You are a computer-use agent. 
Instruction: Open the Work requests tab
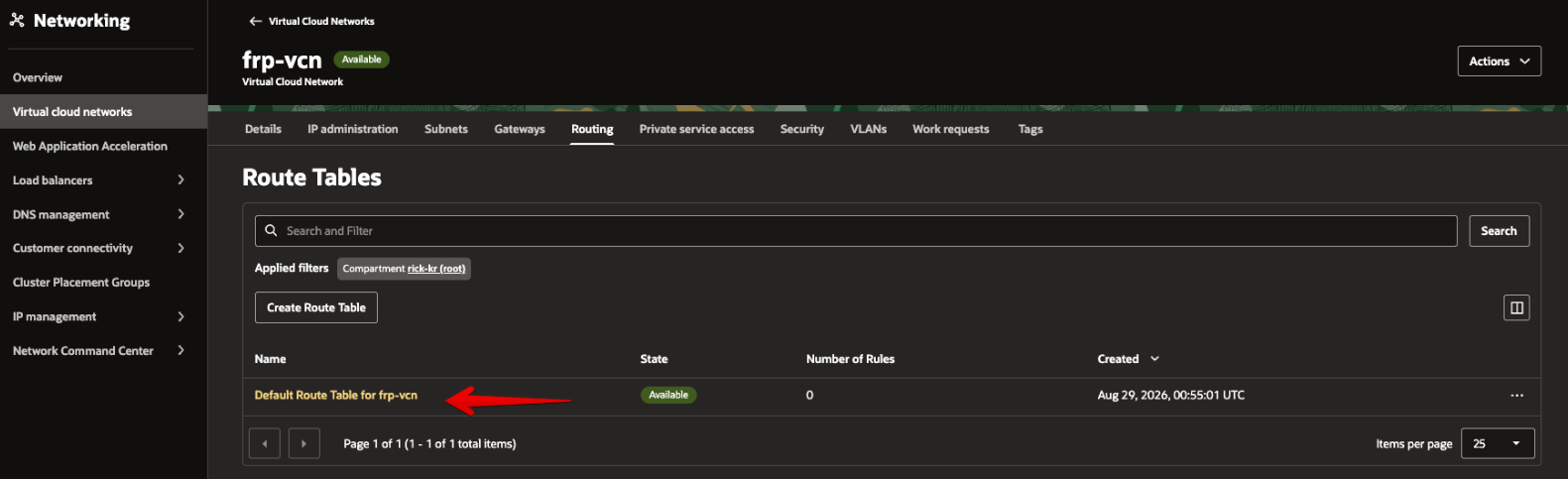[x=951, y=129]
